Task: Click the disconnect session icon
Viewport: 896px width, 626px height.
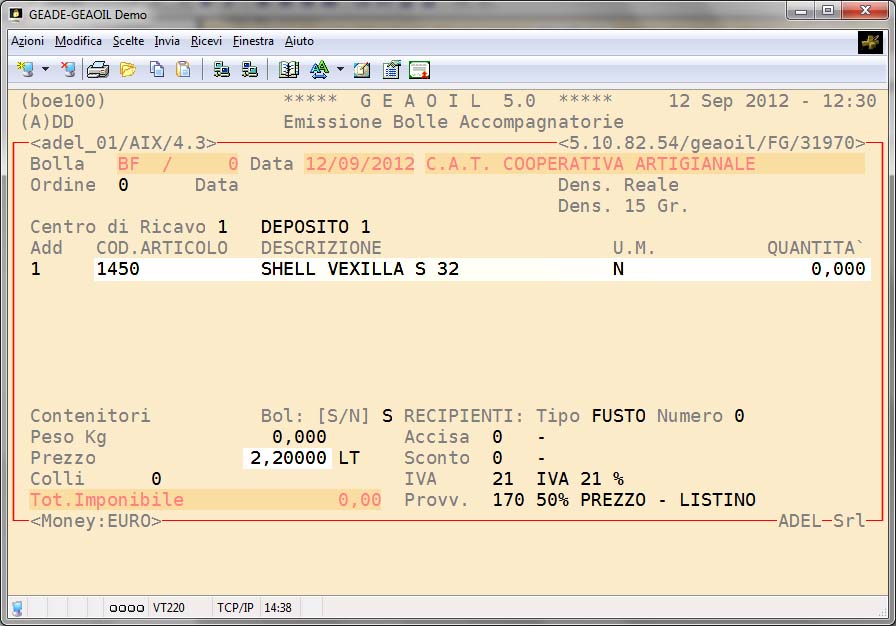Action: click(67, 70)
